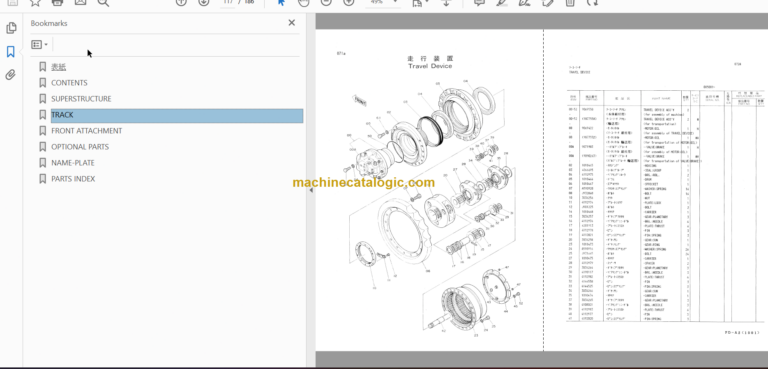This screenshot has height=369, width=768.
Task: Zoom in with the plus button
Action: [348, 2]
